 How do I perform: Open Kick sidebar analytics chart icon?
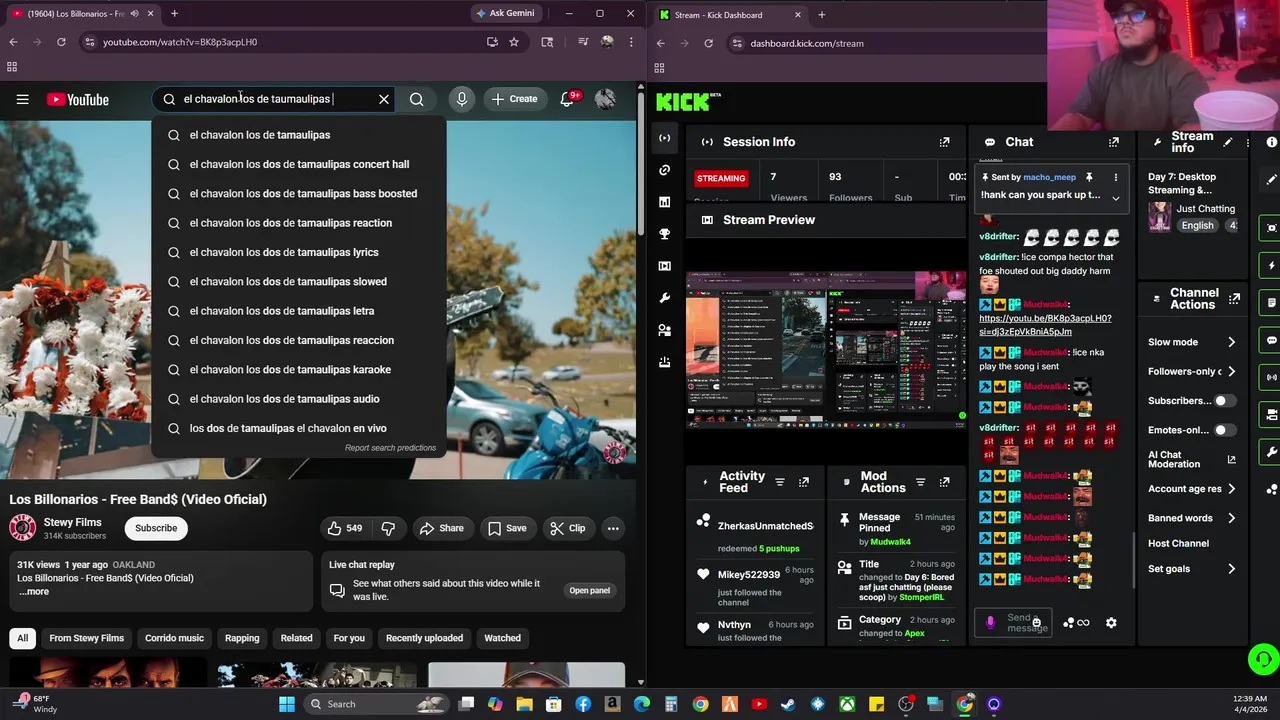(x=664, y=202)
